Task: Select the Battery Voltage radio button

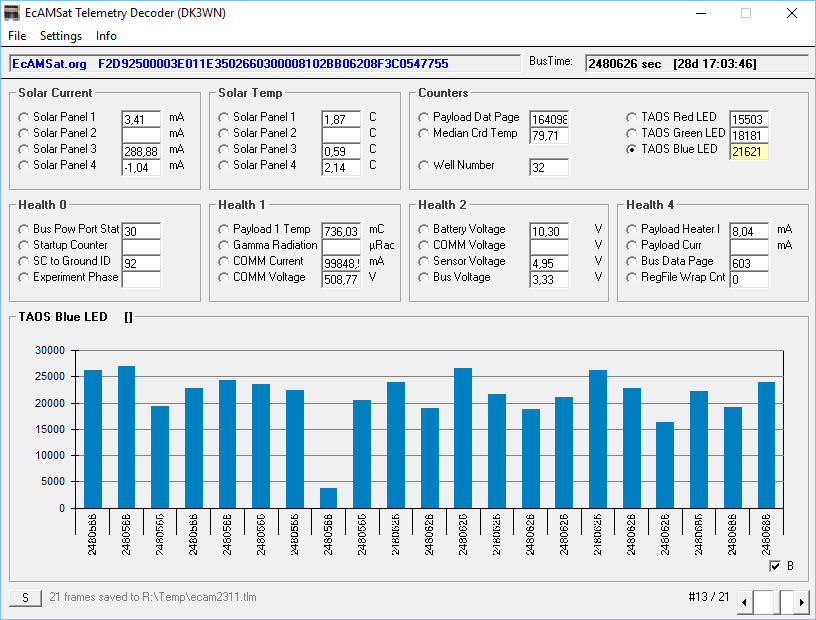Action: coord(424,230)
